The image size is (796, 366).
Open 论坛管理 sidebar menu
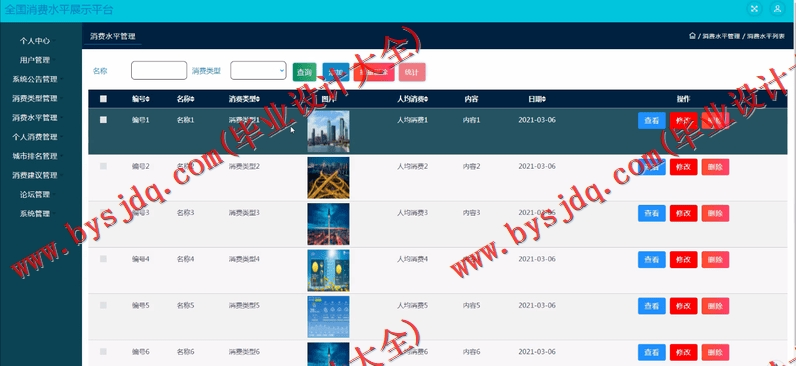35,194
